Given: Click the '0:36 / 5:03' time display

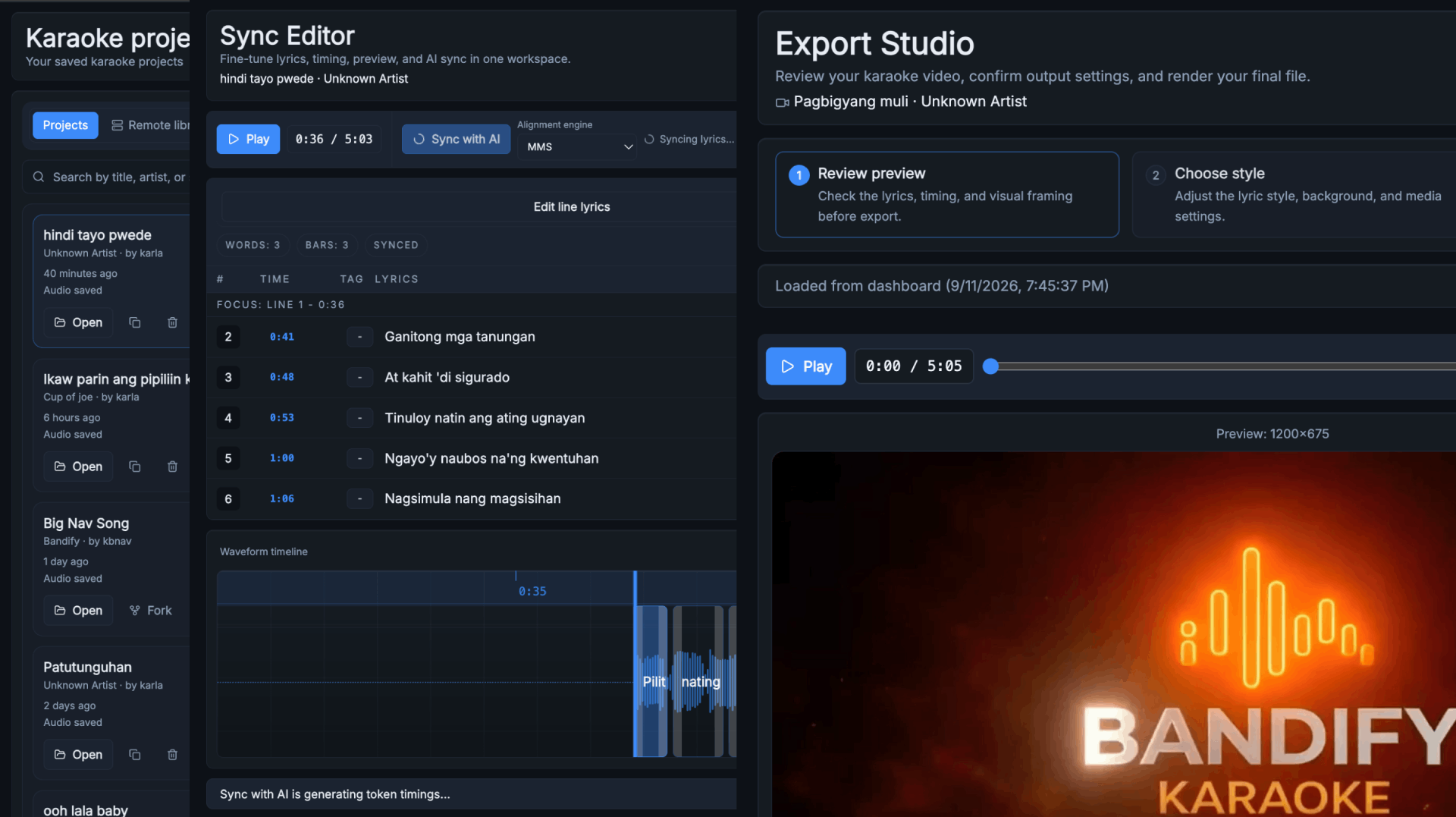Looking at the screenshot, I should [334, 139].
